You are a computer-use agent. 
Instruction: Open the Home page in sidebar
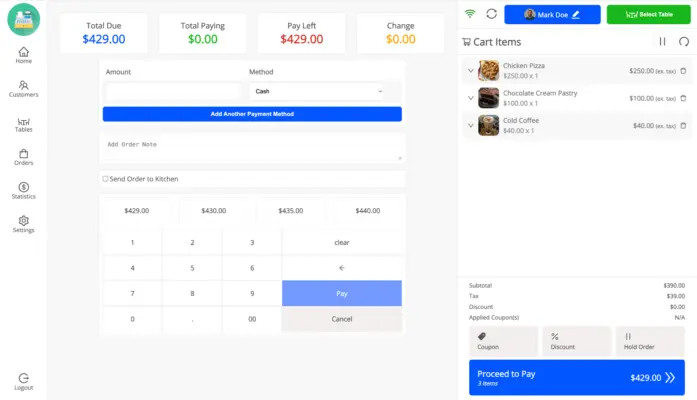24,55
